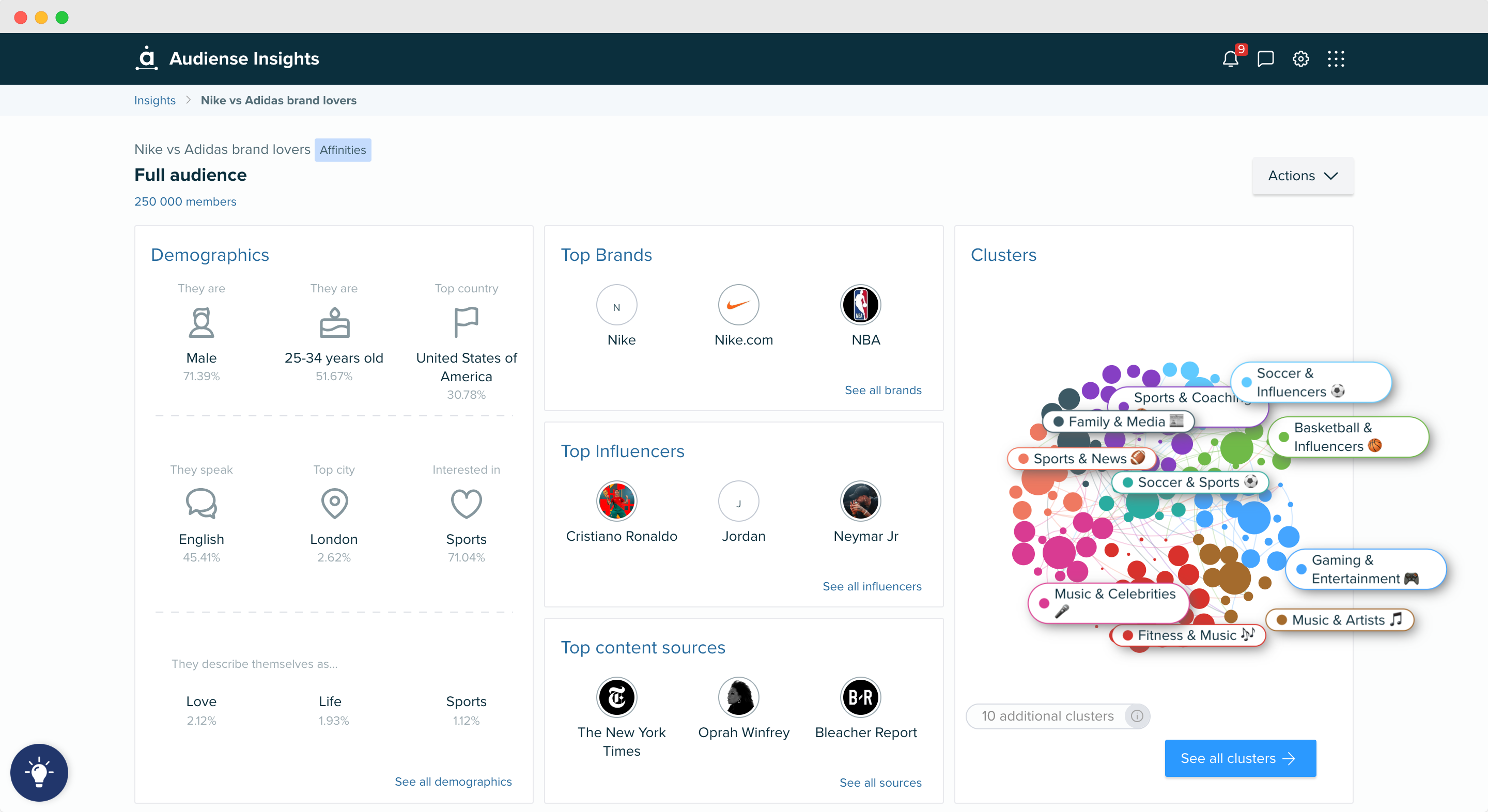
Task: Open the 250 000 members link
Action: tap(185, 201)
